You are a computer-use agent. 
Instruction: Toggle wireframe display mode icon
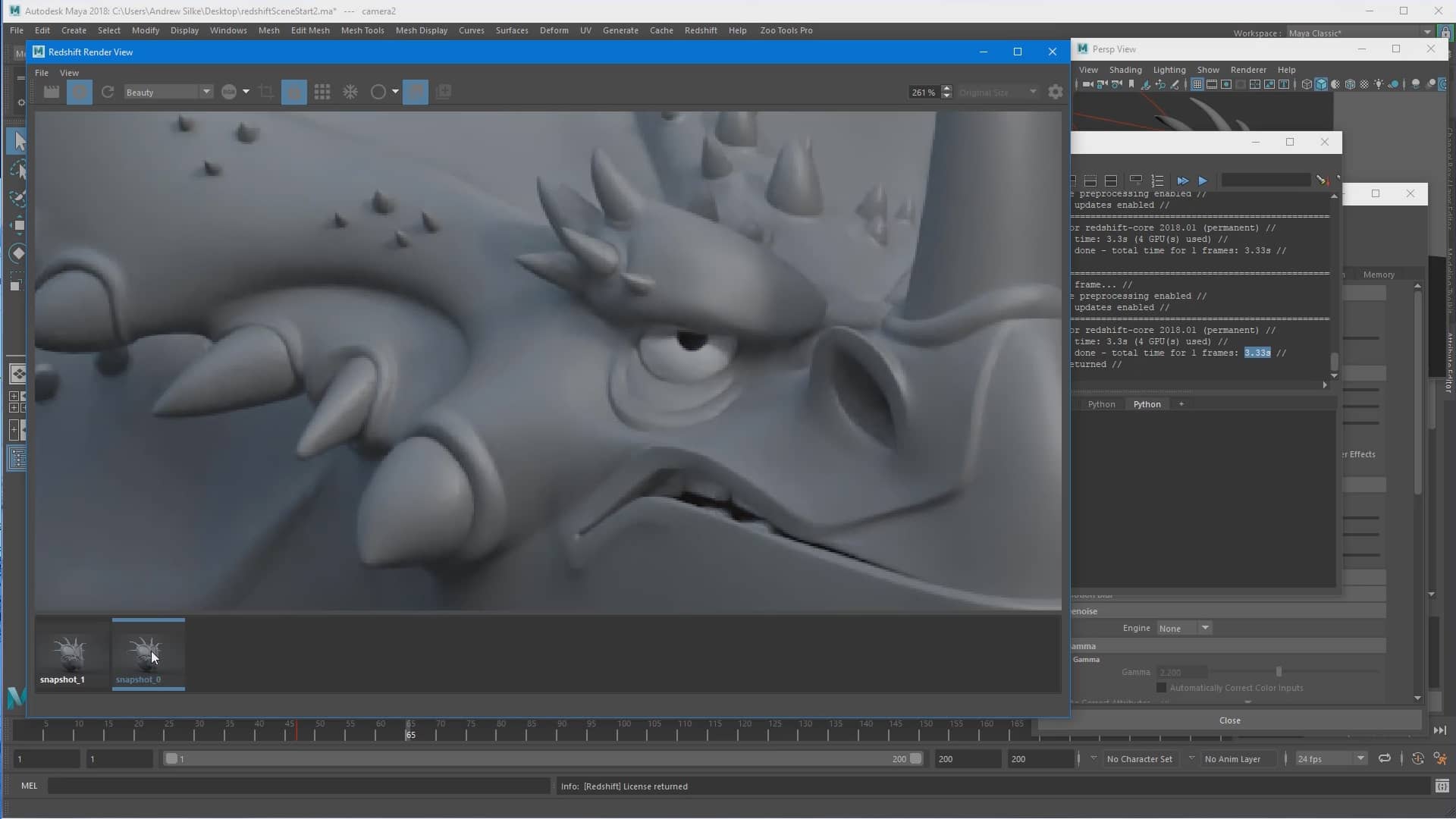point(1306,84)
